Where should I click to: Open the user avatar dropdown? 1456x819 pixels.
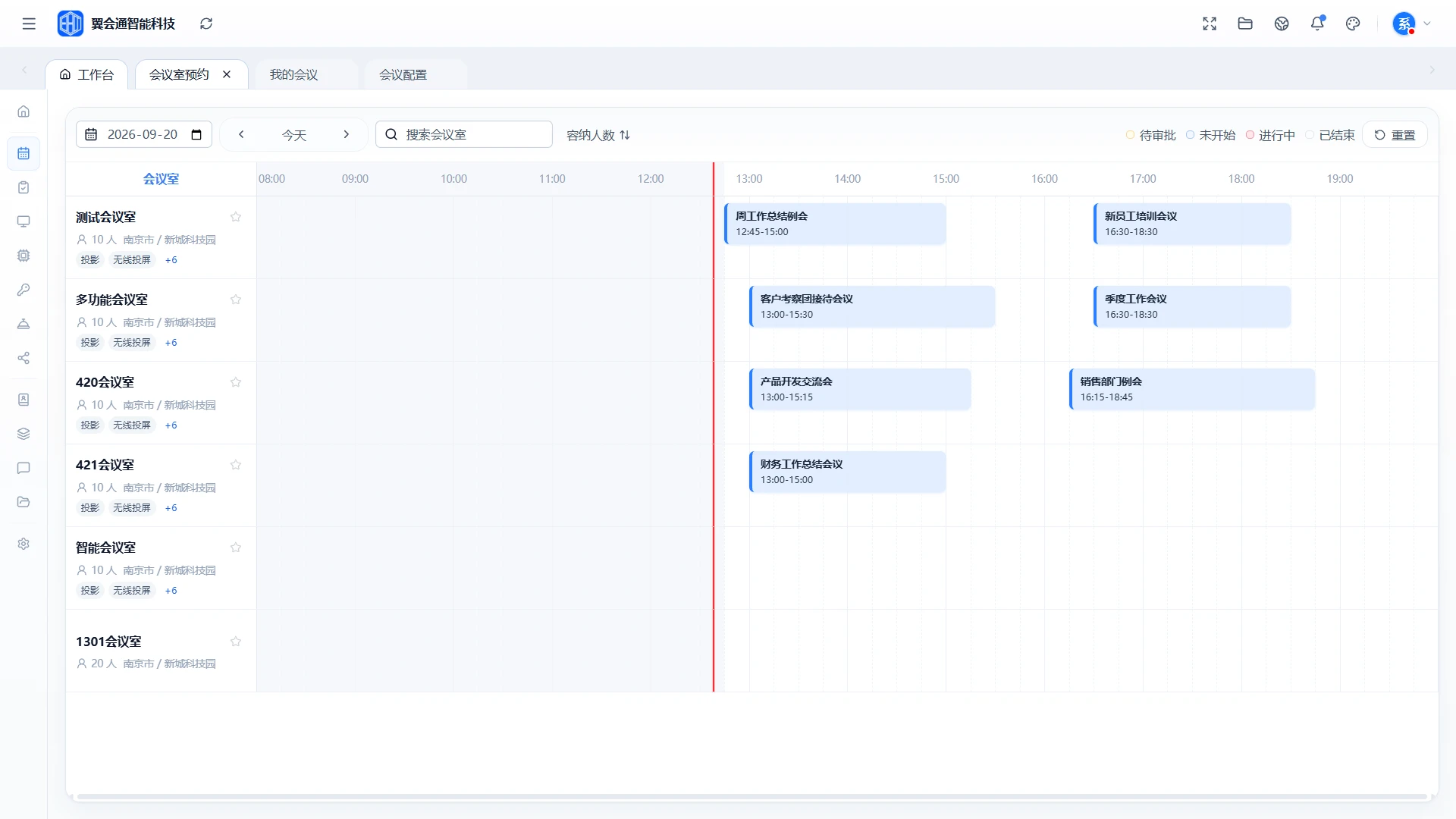(x=1411, y=24)
